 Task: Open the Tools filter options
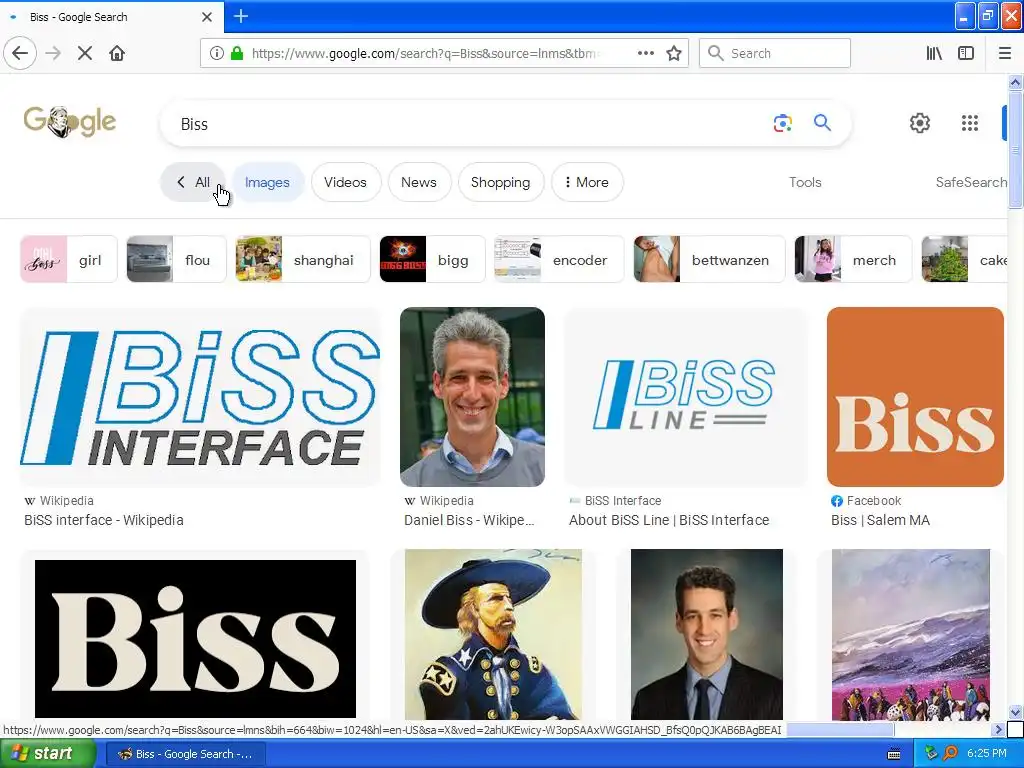click(805, 182)
